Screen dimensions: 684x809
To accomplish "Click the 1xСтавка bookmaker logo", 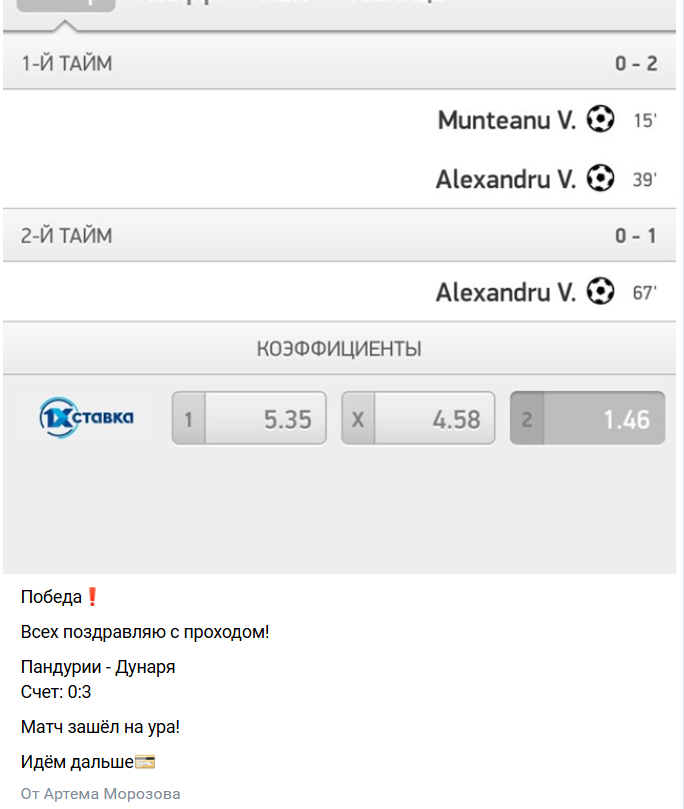I will [x=85, y=417].
